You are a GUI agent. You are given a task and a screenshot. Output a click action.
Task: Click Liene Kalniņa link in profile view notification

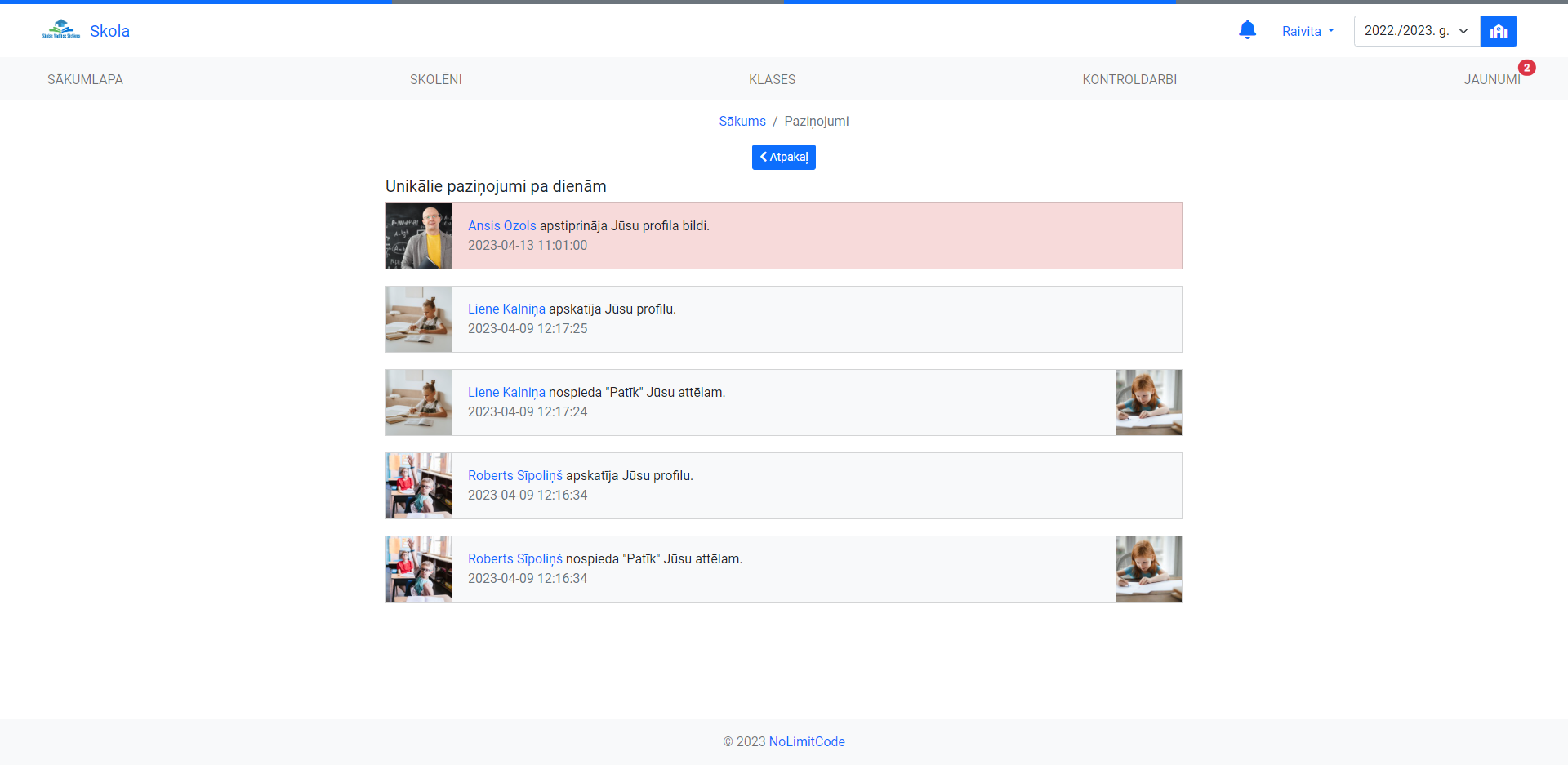pos(506,309)
